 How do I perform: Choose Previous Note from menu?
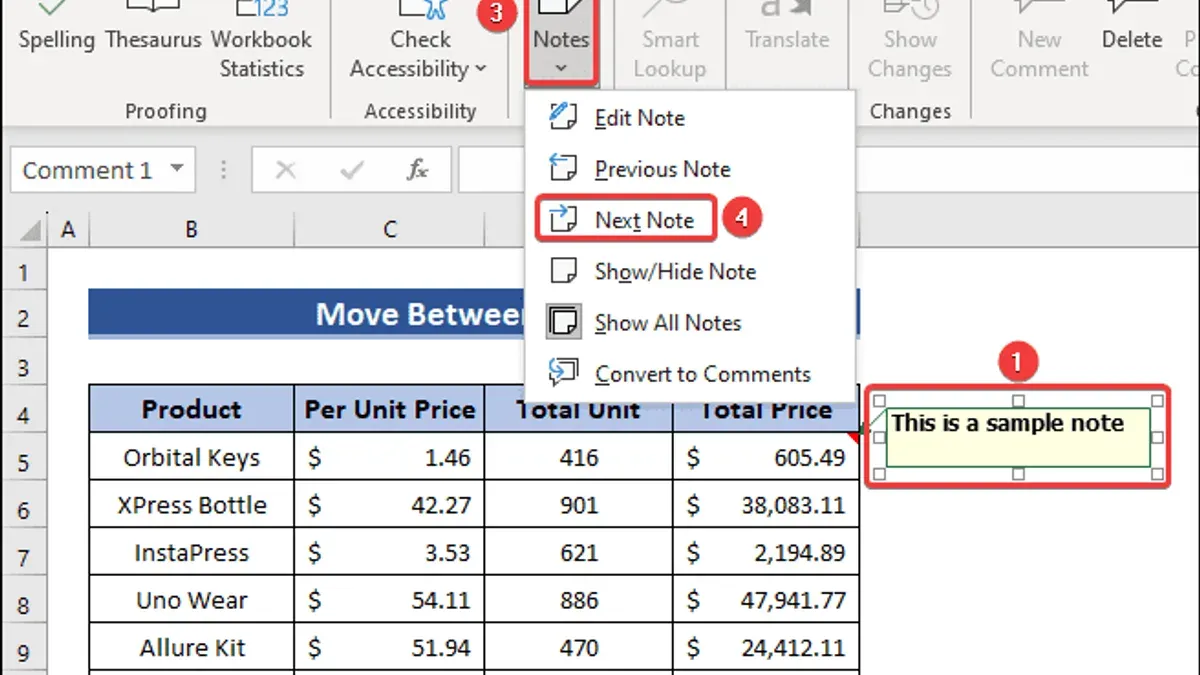tap(690, 169)
